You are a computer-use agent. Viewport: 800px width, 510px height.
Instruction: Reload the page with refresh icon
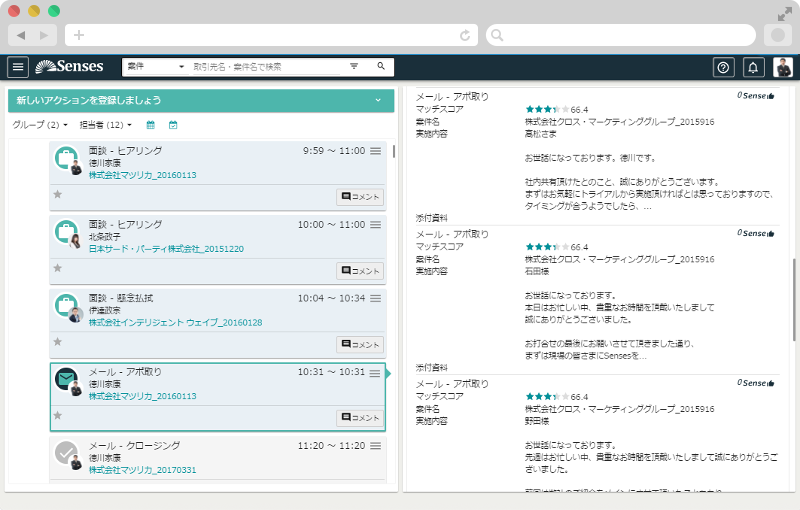465,35
